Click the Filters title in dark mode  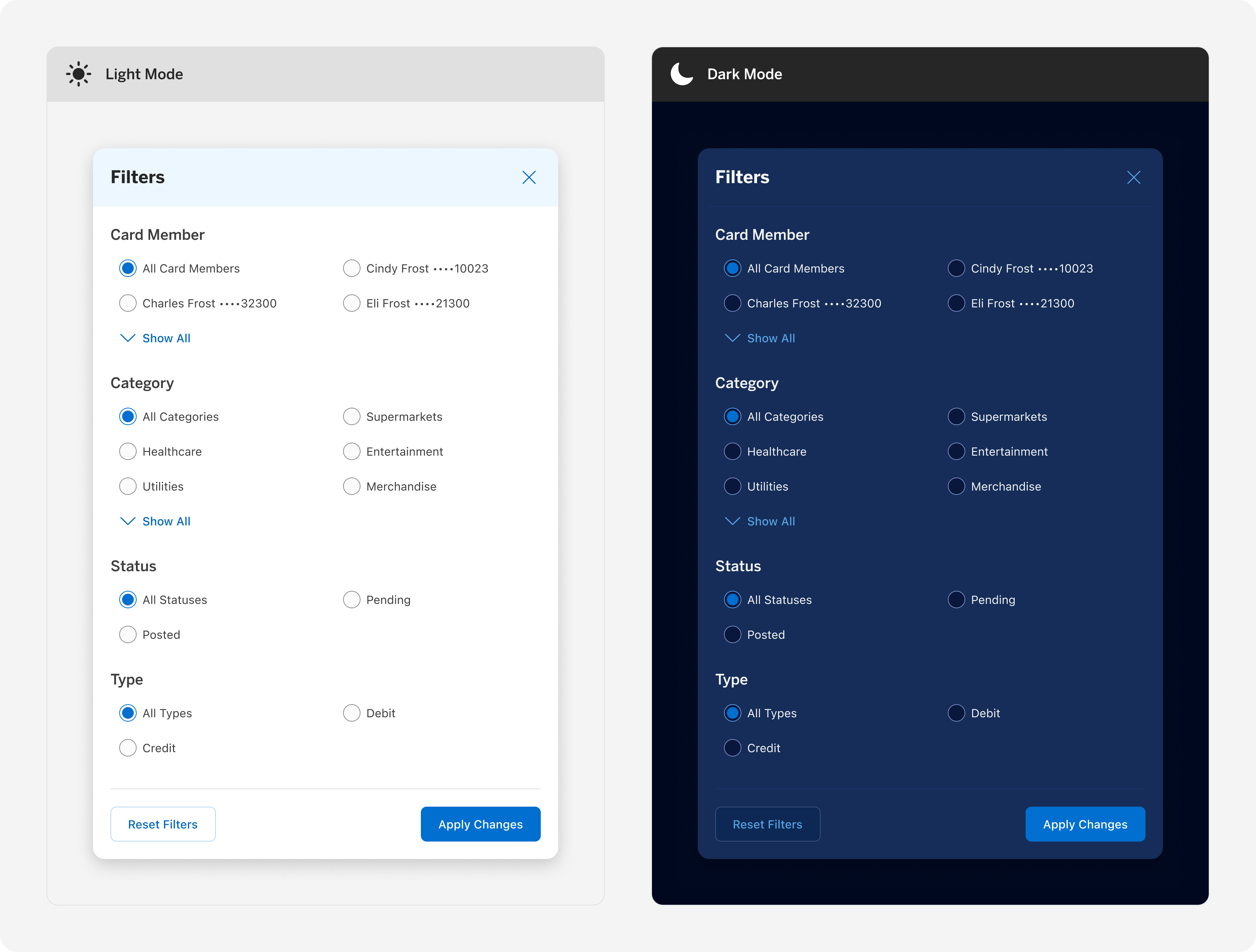742,177
